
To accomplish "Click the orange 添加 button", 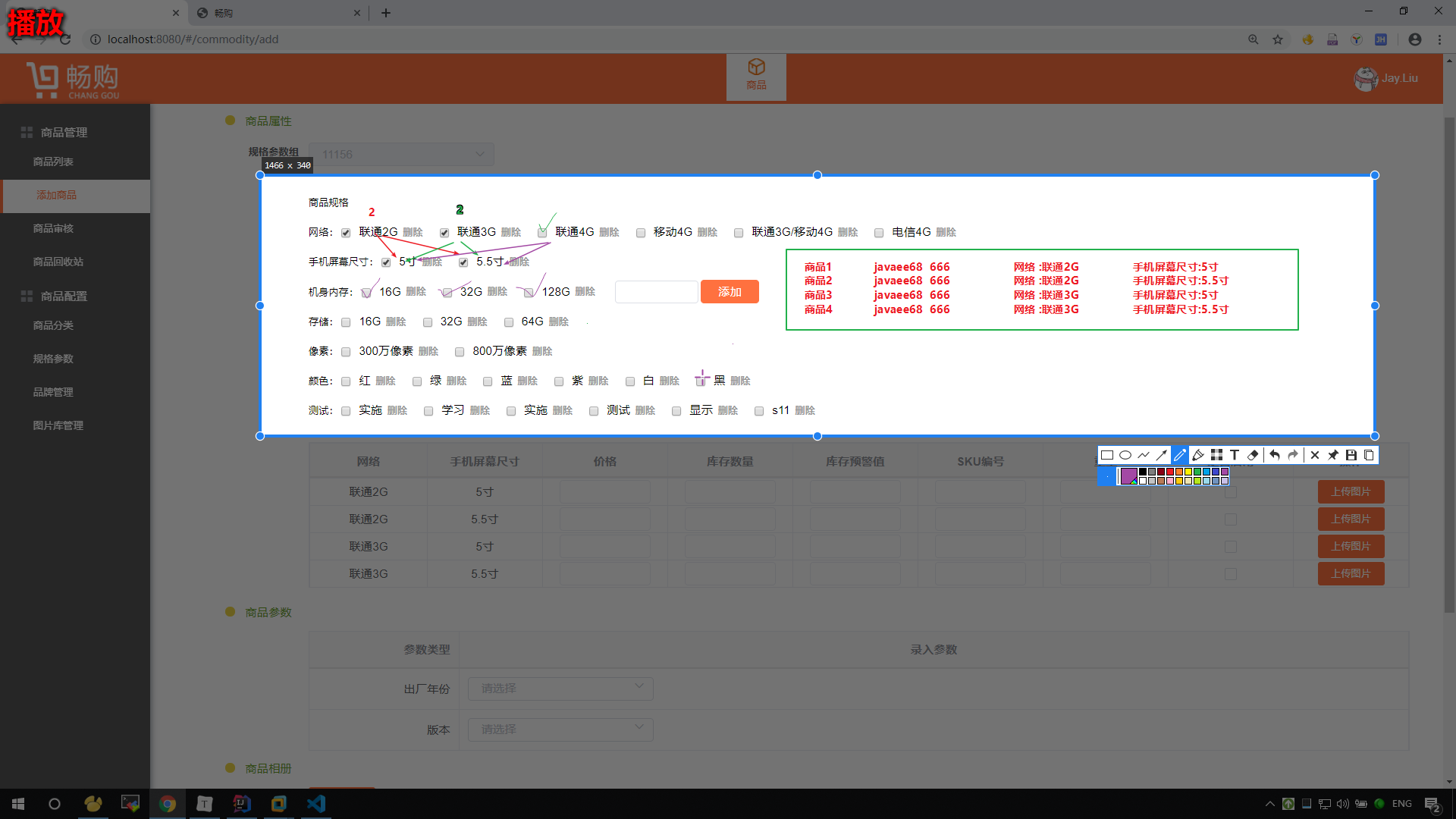I will (730, 292).
